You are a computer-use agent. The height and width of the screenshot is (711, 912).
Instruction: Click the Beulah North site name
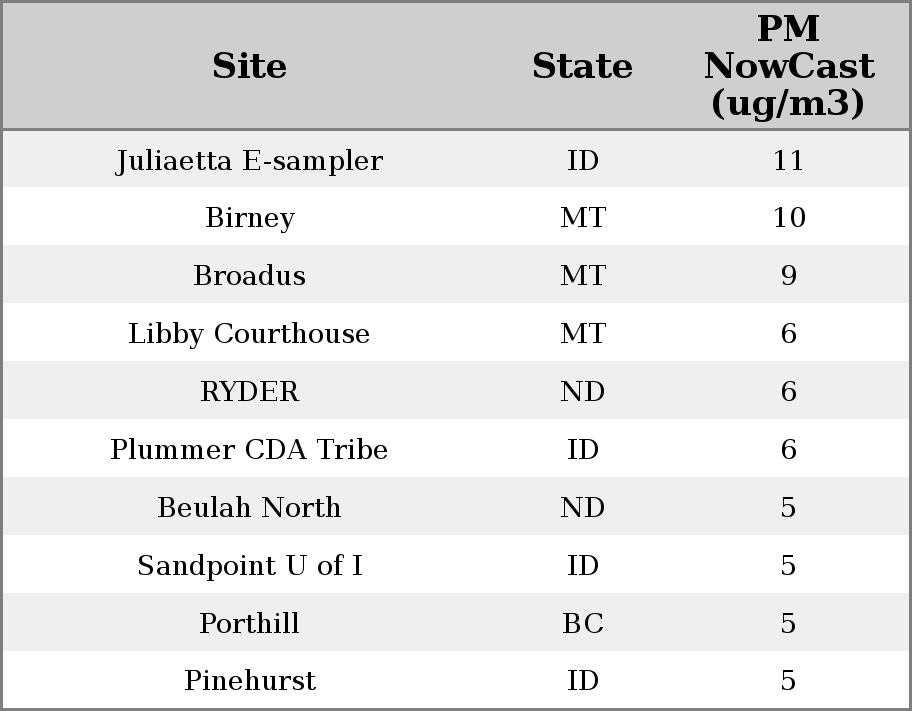point(249,508)
